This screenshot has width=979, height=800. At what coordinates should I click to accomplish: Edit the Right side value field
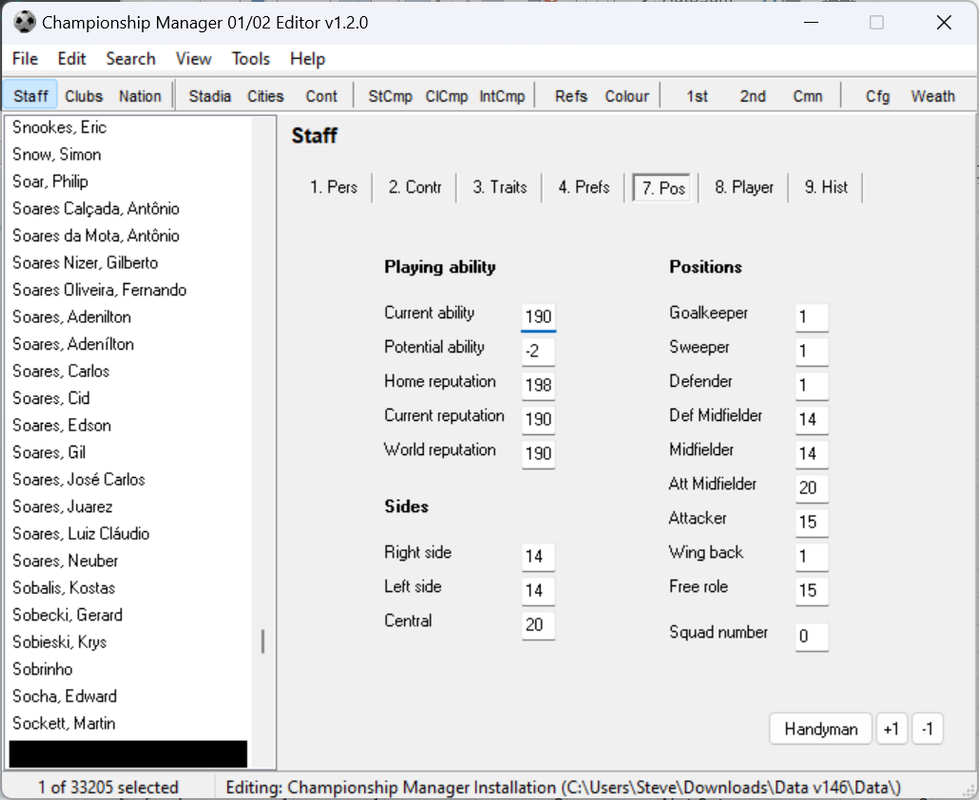coord(538,556)
